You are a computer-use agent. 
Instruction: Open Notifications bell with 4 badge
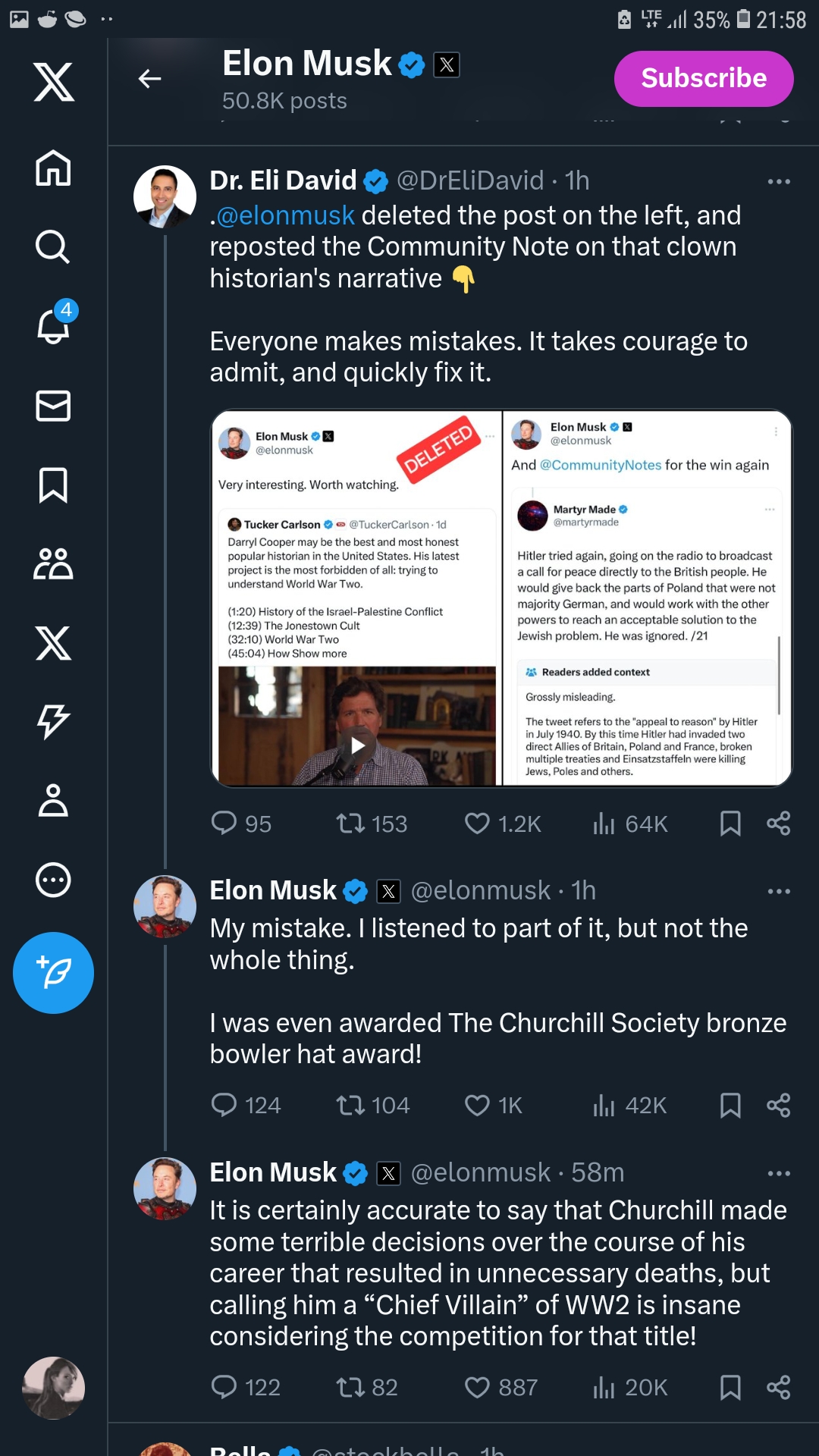point(55,325)
